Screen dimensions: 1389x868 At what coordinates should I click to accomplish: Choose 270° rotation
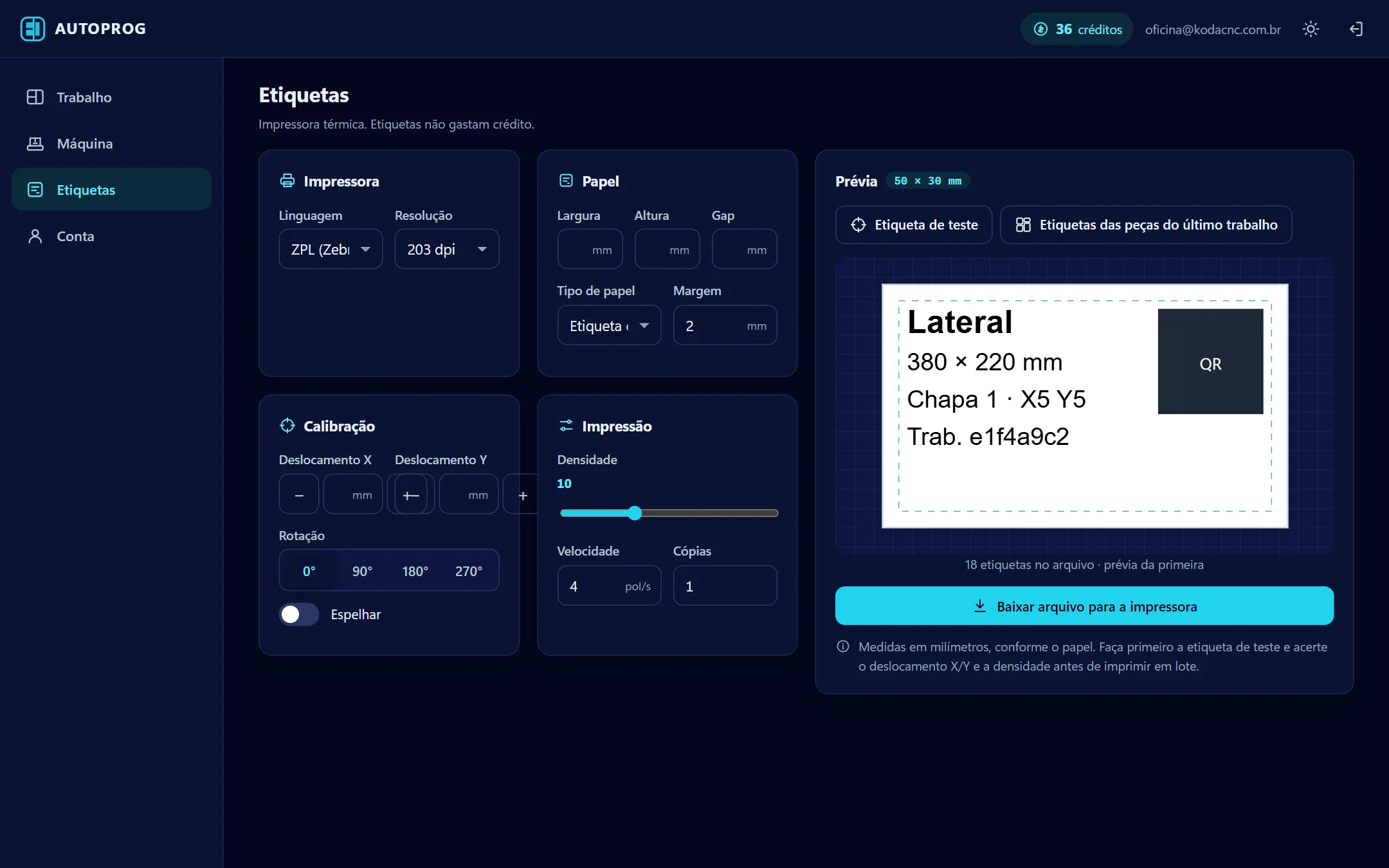[x=469, y=570]
